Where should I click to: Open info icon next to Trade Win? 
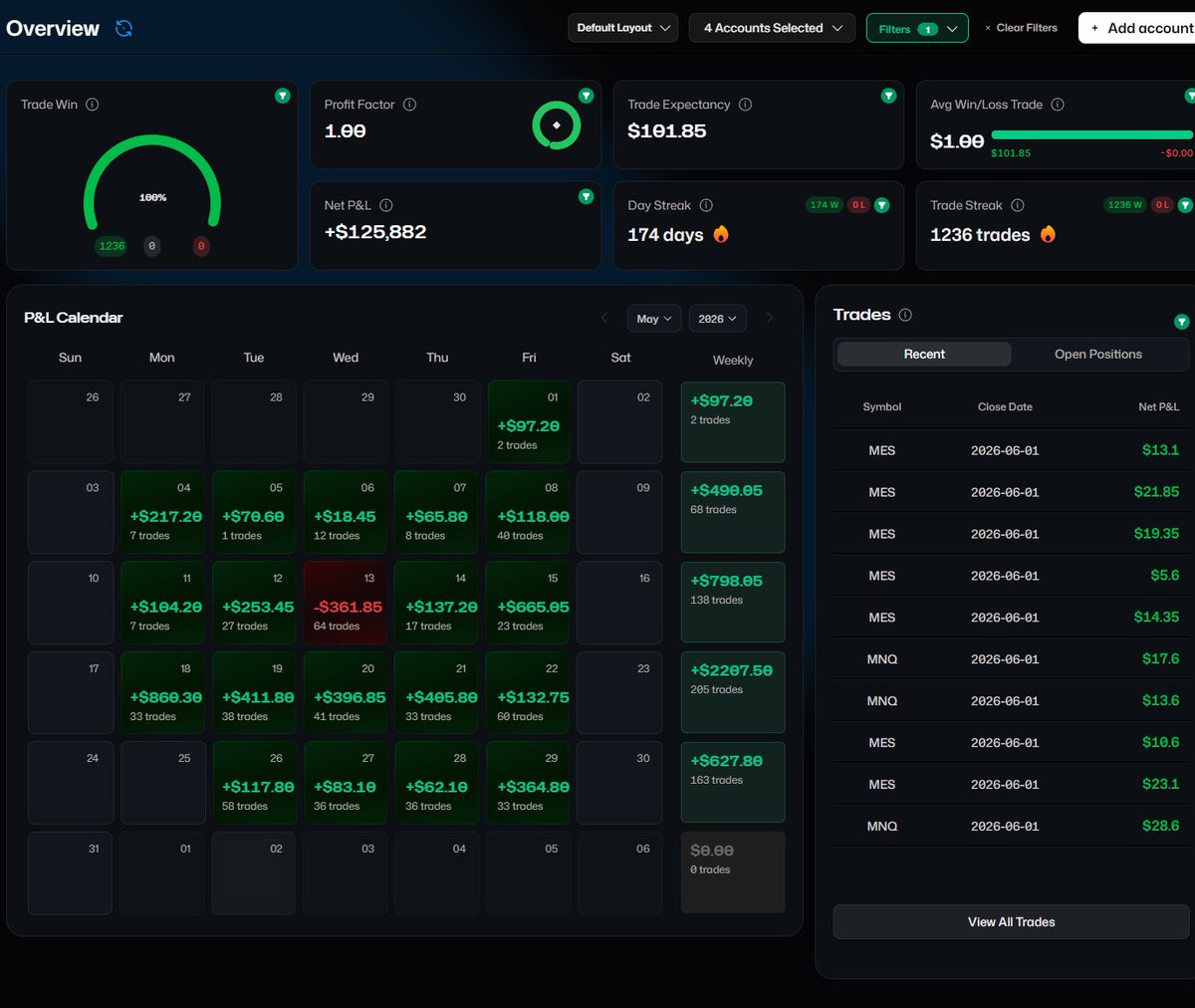click(92, 105)
